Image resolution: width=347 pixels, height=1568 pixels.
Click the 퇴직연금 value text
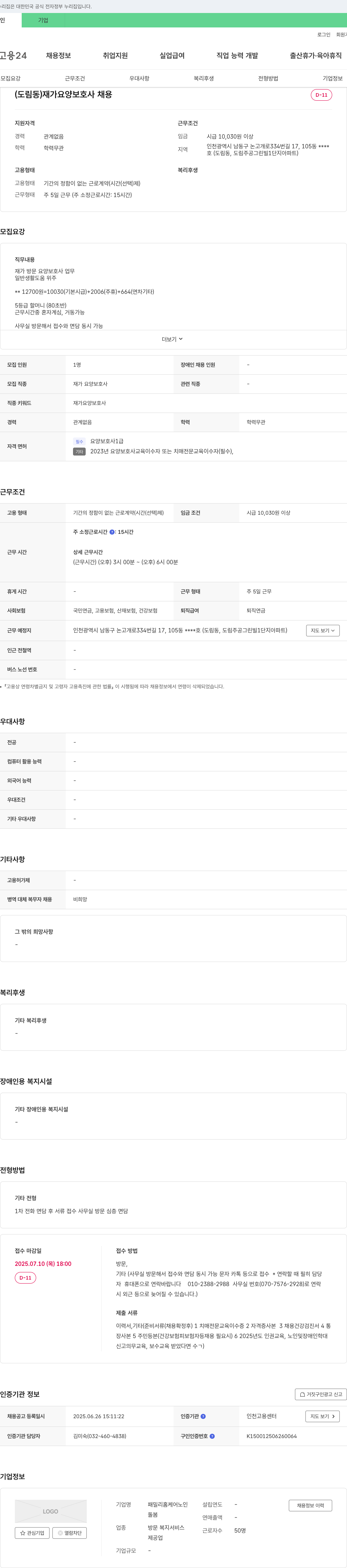(x=256, y=610)
